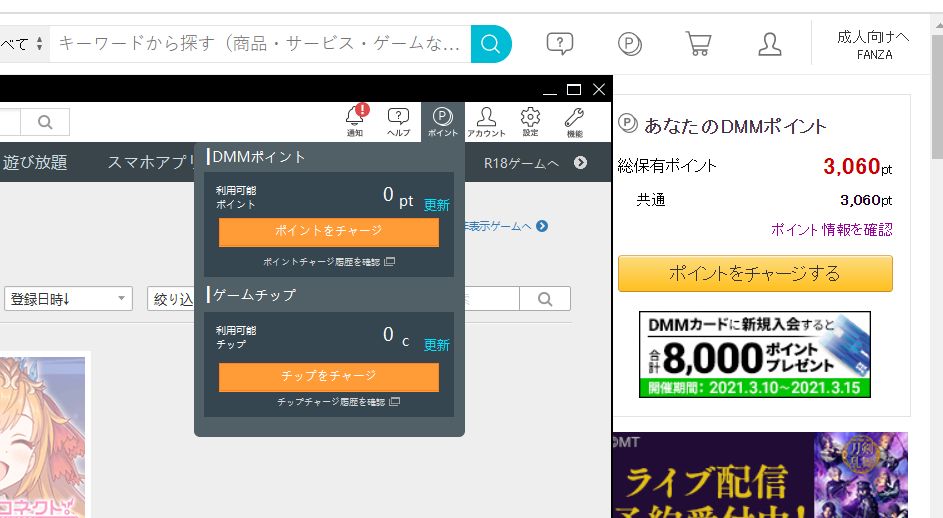Open the points P icon in website header
The height and width of the screenshot is (518, 943).
pyautogui.click(x=630, y=44)
